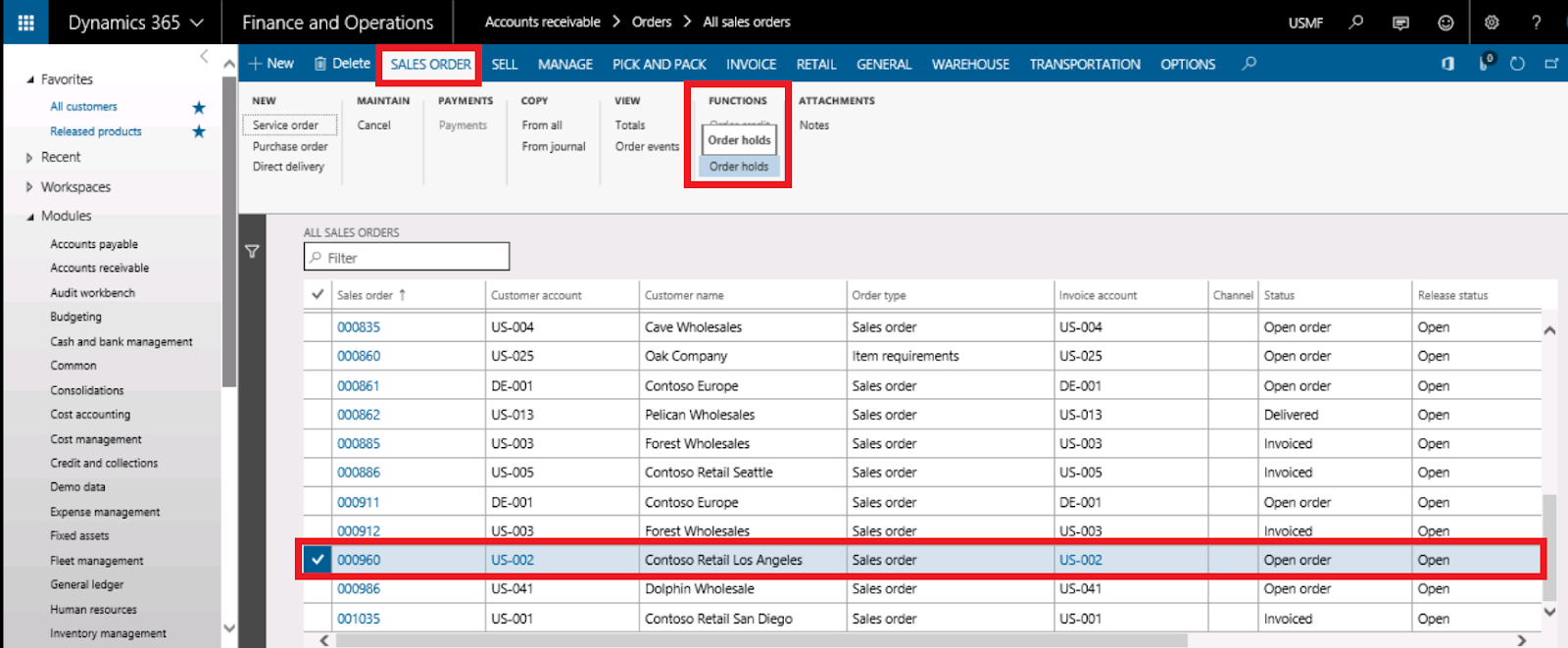Open the RETAIL tab
1568x648 pixels.
coord(816,64)
